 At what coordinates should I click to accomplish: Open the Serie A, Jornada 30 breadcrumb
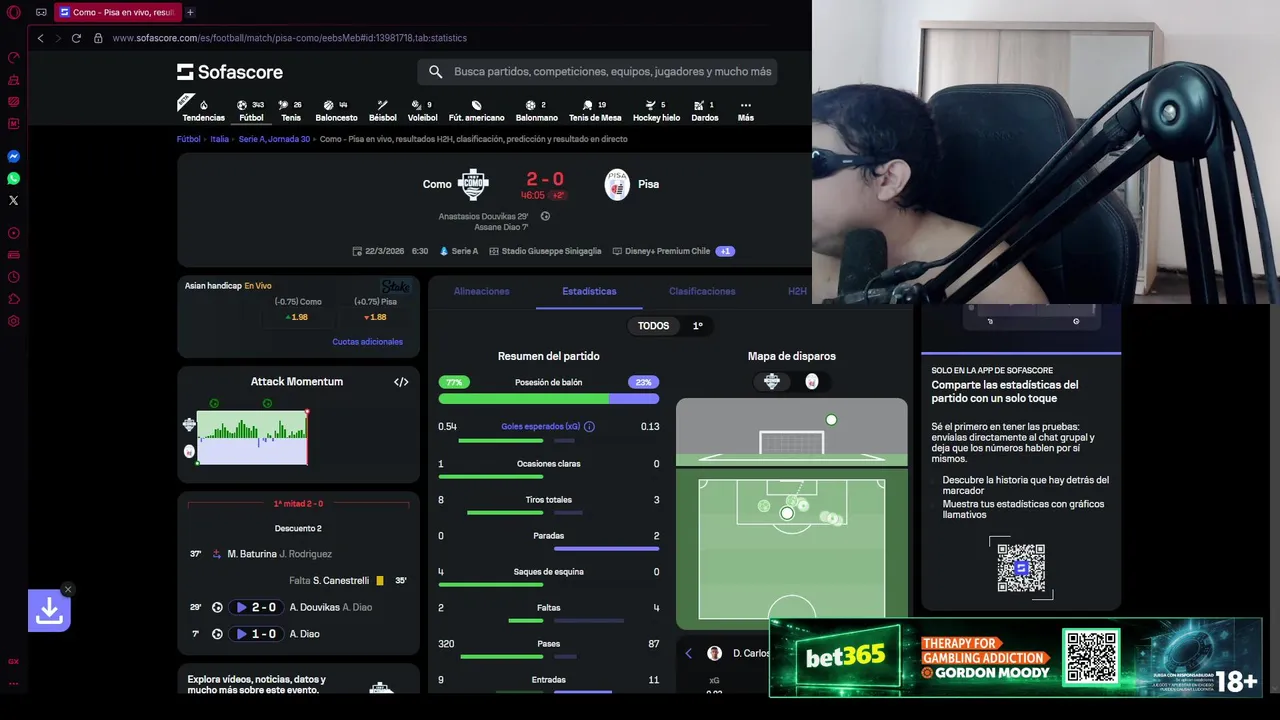[x=274, y=139]
